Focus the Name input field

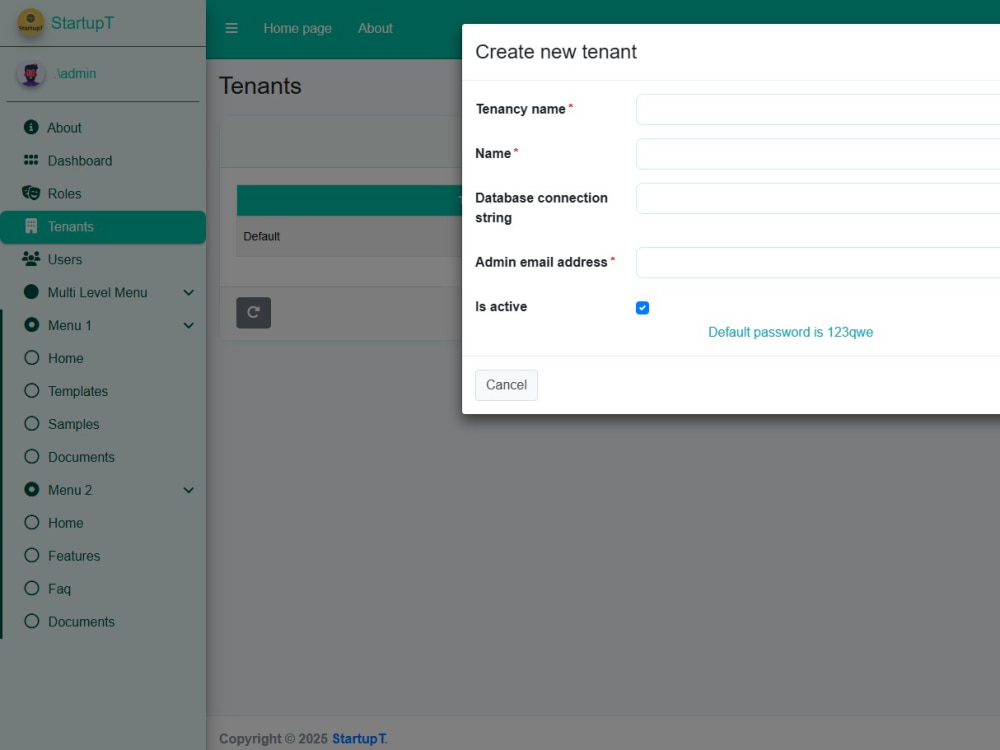(x=818, y=154)
